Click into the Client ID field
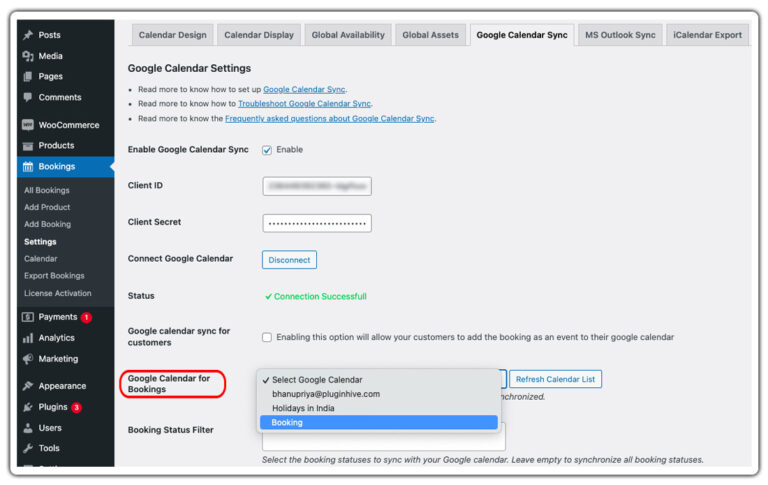Image resolution: width=768 pixels, height=485 pixels. [x=317, y=186]
